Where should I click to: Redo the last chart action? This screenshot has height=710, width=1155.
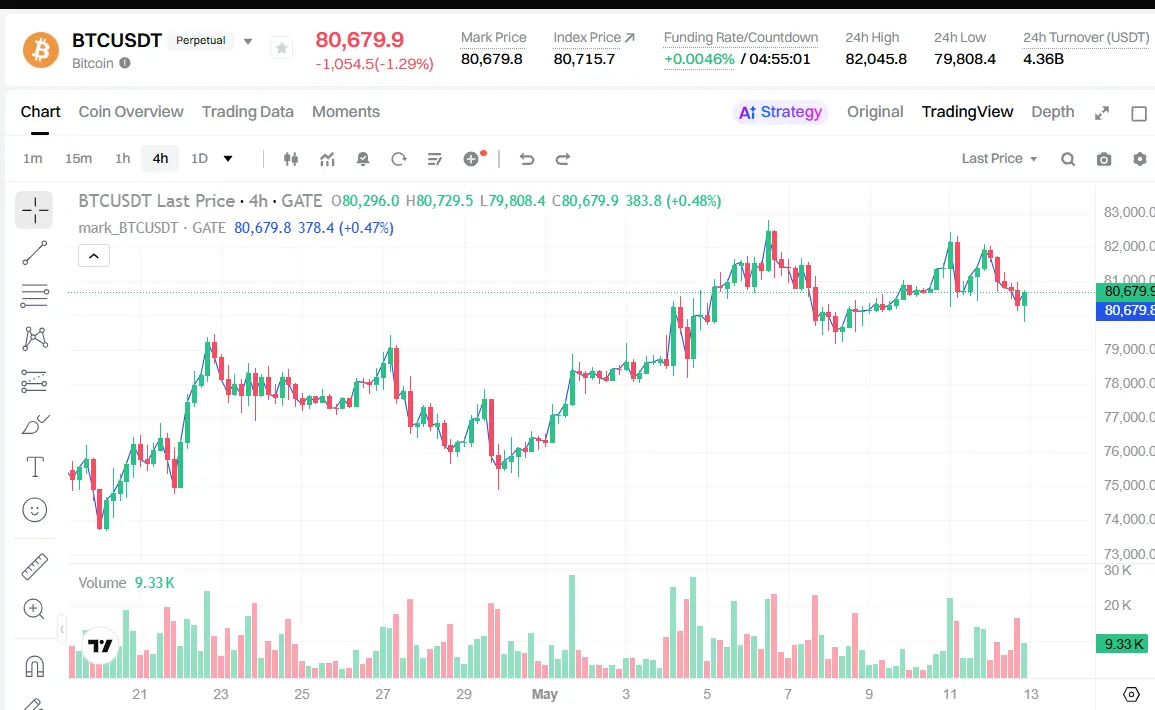(563, 159)
